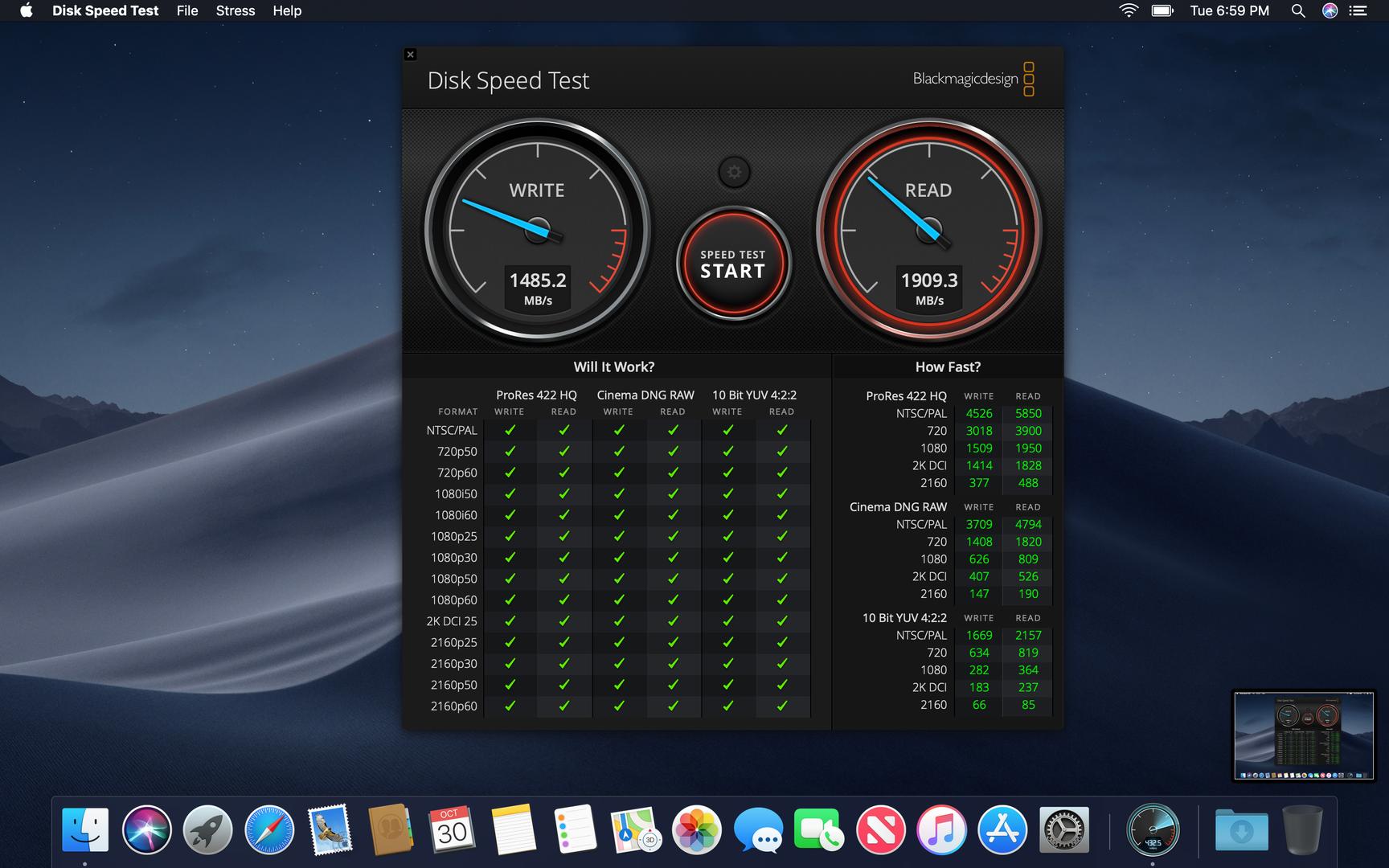Open the File menu

click(x=187, y=10)
